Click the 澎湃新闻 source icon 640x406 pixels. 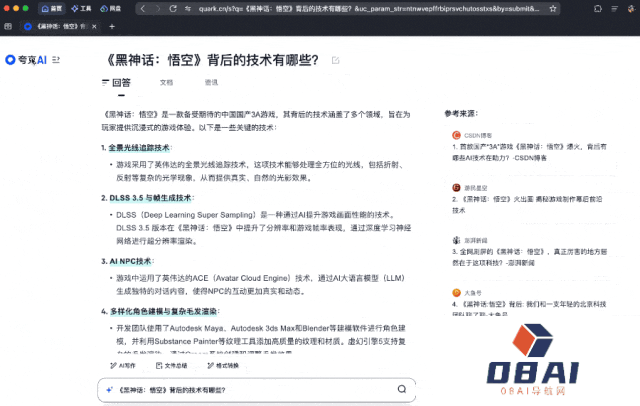coord(455,240)
